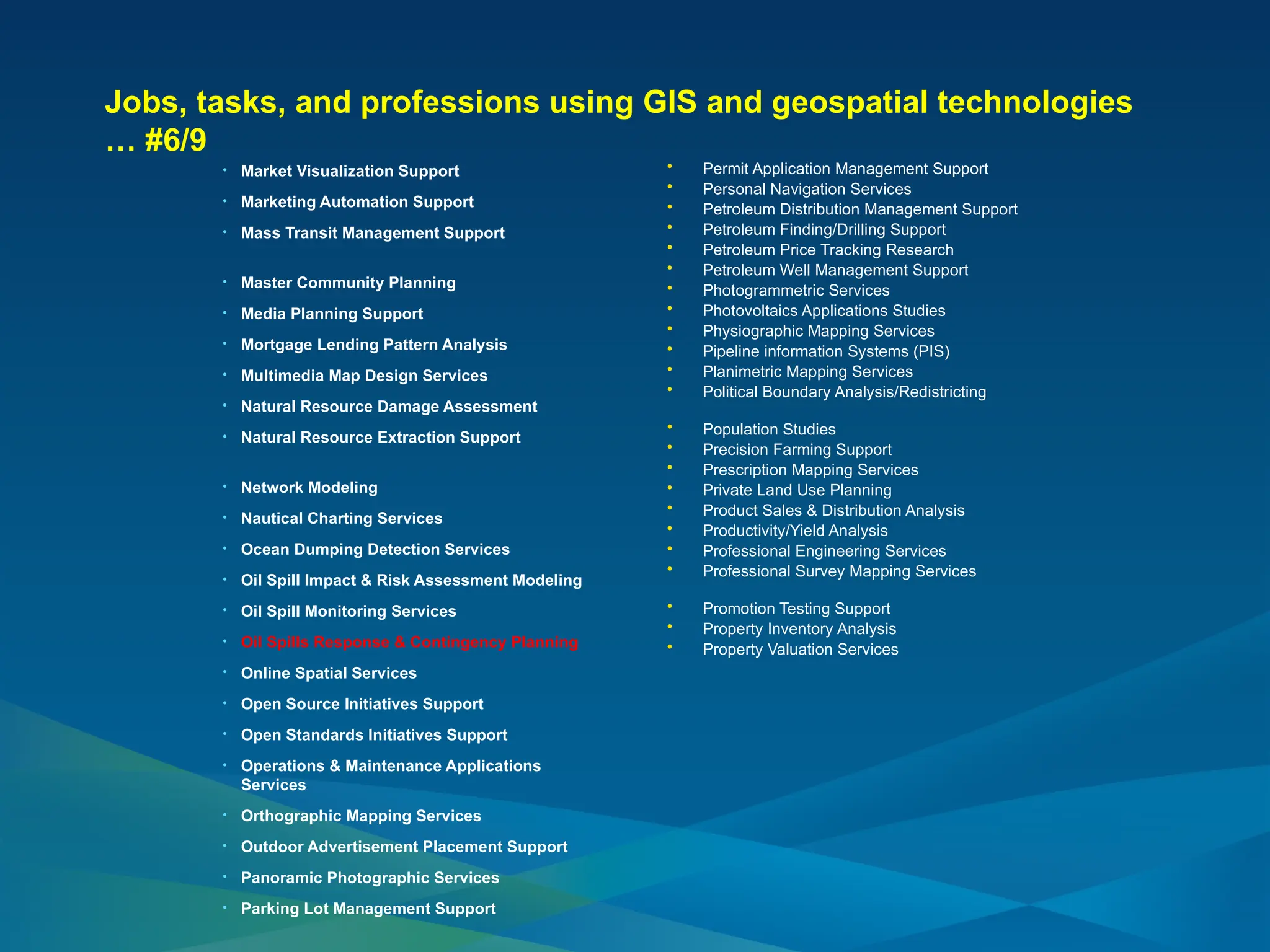Click 'Natural Resource Damage Assessment'
This screenshot has width=1270, height=952.
389,407
